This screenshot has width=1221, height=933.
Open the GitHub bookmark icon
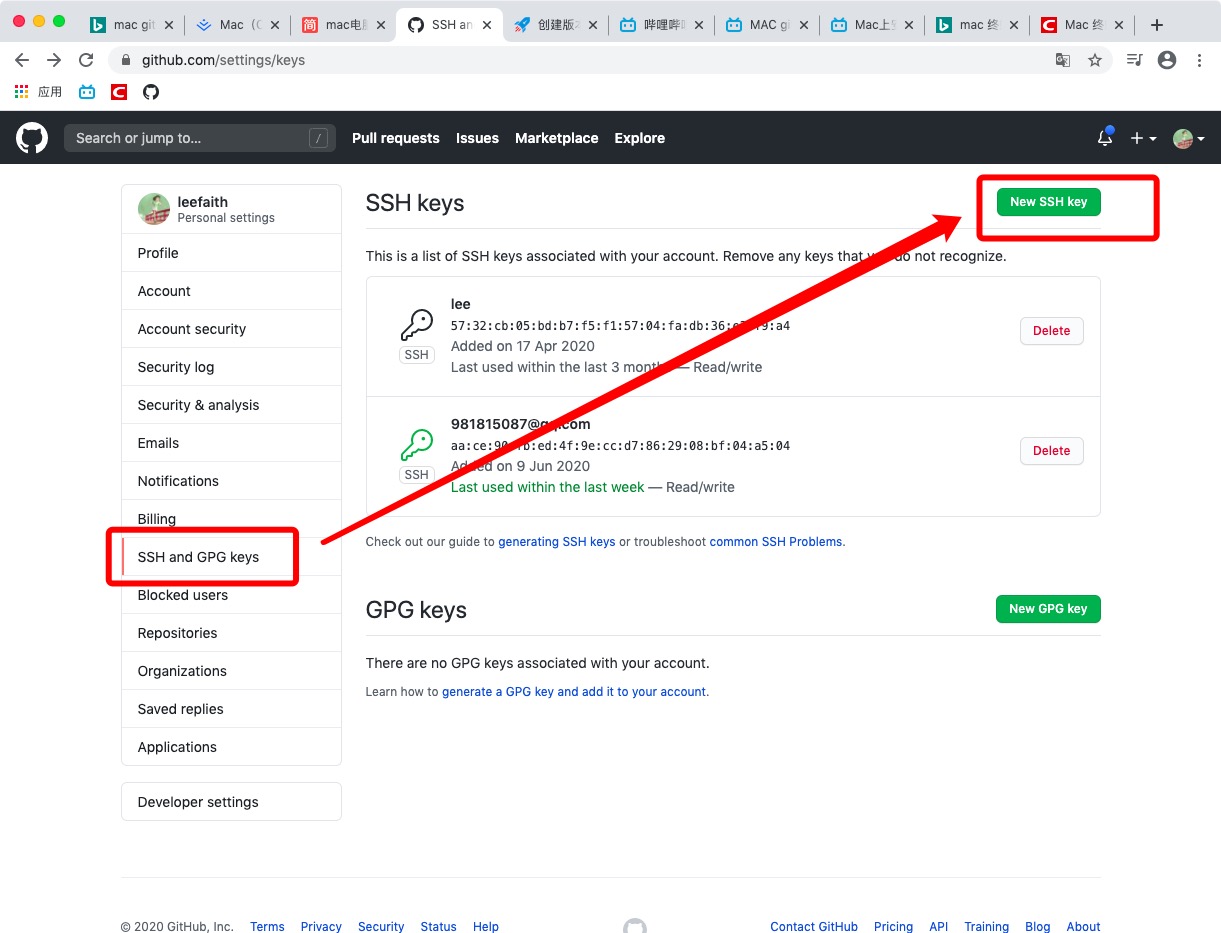(x=151, y=92)
